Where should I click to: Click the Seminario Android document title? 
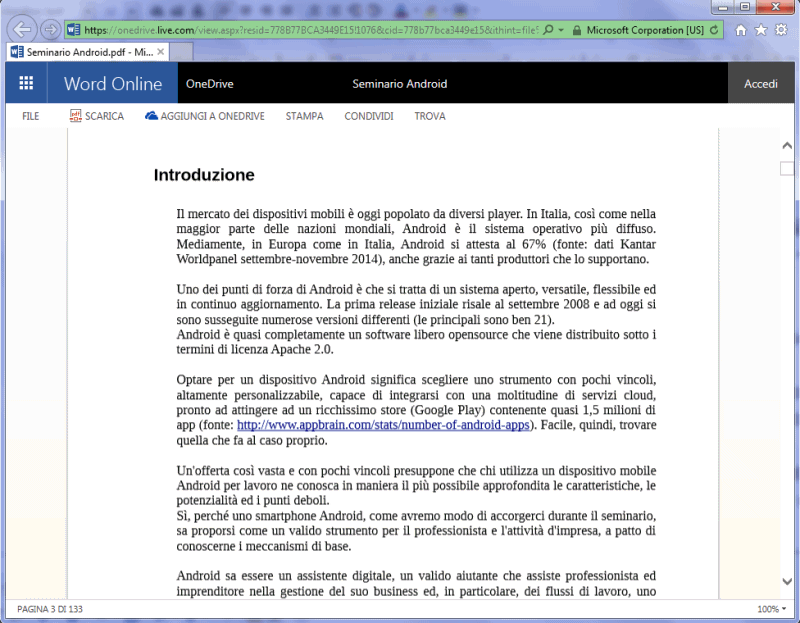399,84
